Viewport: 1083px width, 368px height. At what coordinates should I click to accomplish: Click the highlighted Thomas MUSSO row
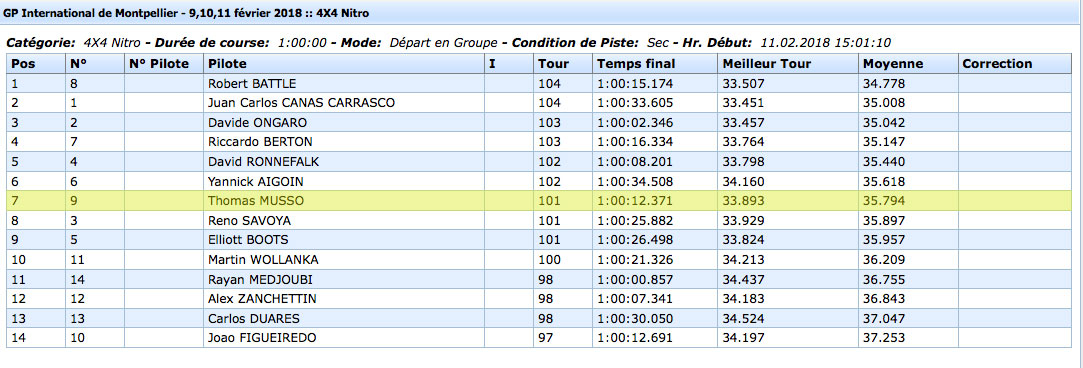[539, 201]
